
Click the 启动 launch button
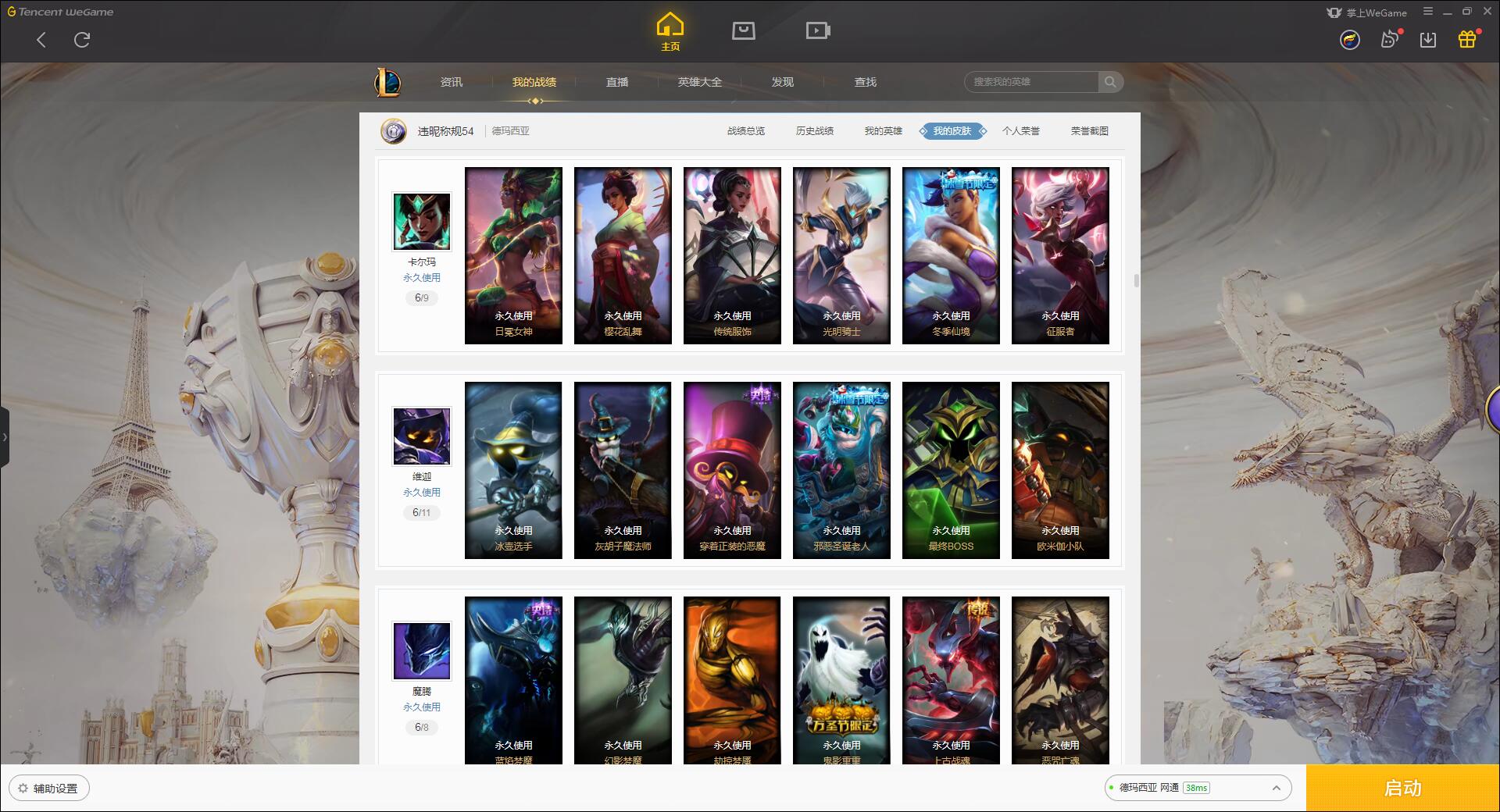click(x=1403, y=788)
